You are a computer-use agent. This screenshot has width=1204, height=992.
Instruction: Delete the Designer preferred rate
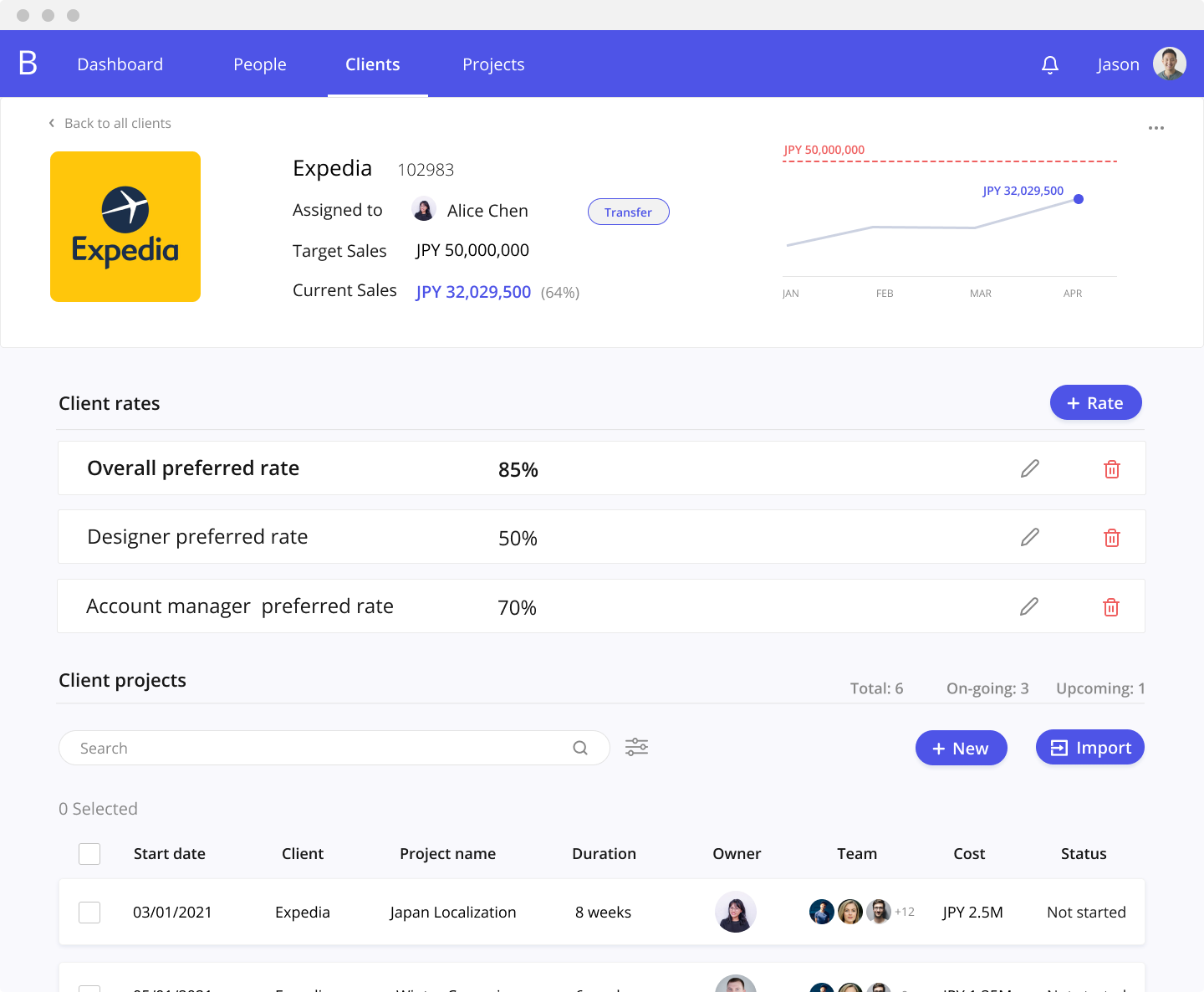1112,538
